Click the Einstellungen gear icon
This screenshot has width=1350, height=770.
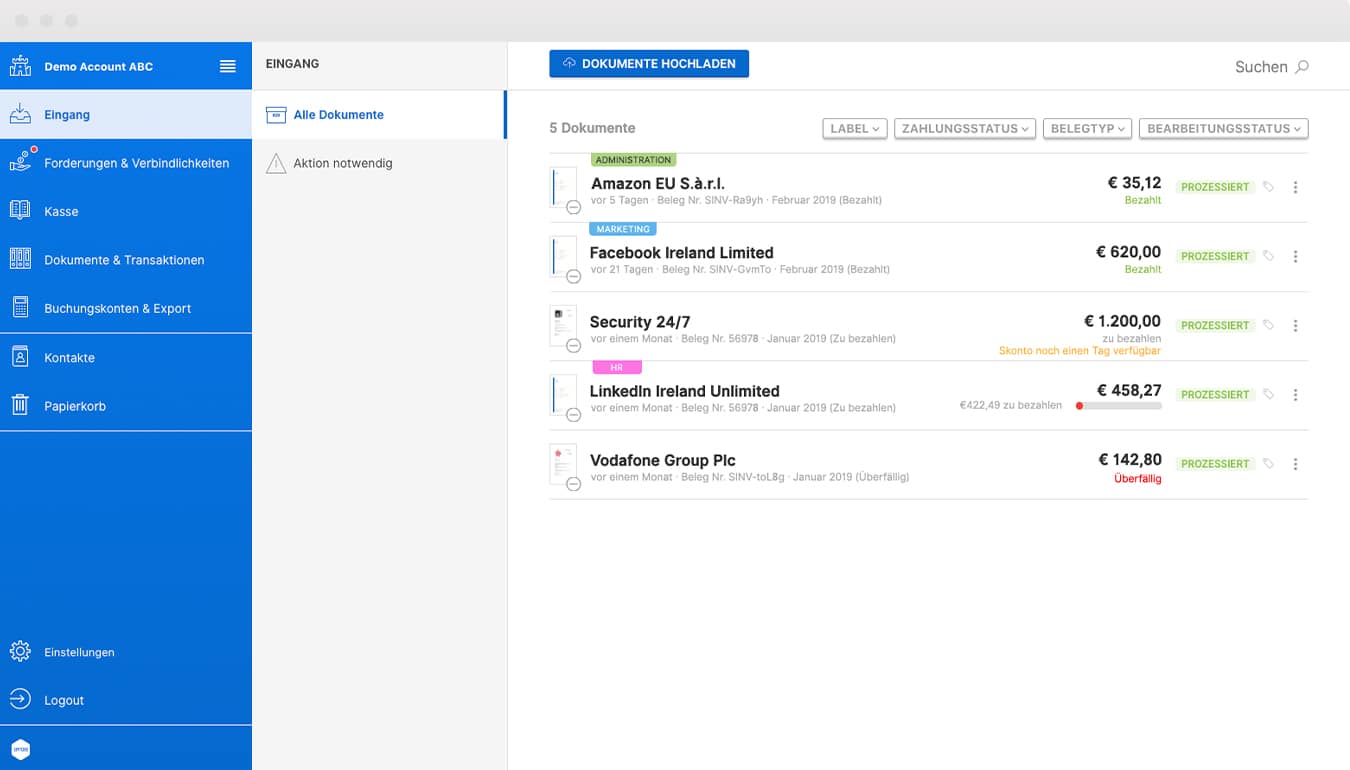click(x=20, y=652)
